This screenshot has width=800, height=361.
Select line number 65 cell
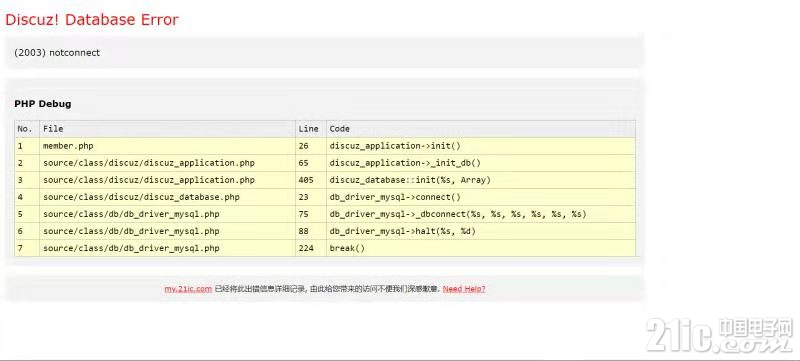(311, 163)
